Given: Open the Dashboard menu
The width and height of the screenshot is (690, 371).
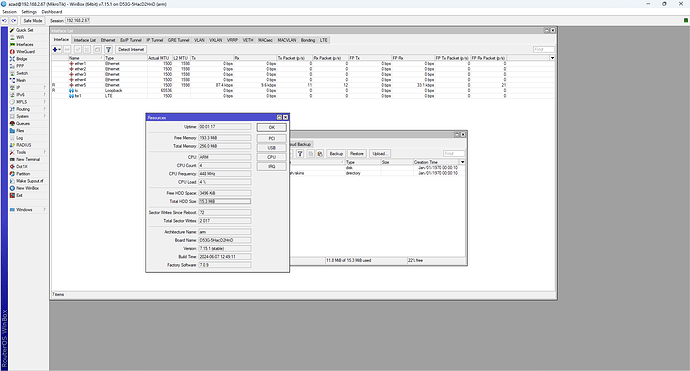Looking at the screenshot, I should tap(52, 12).
